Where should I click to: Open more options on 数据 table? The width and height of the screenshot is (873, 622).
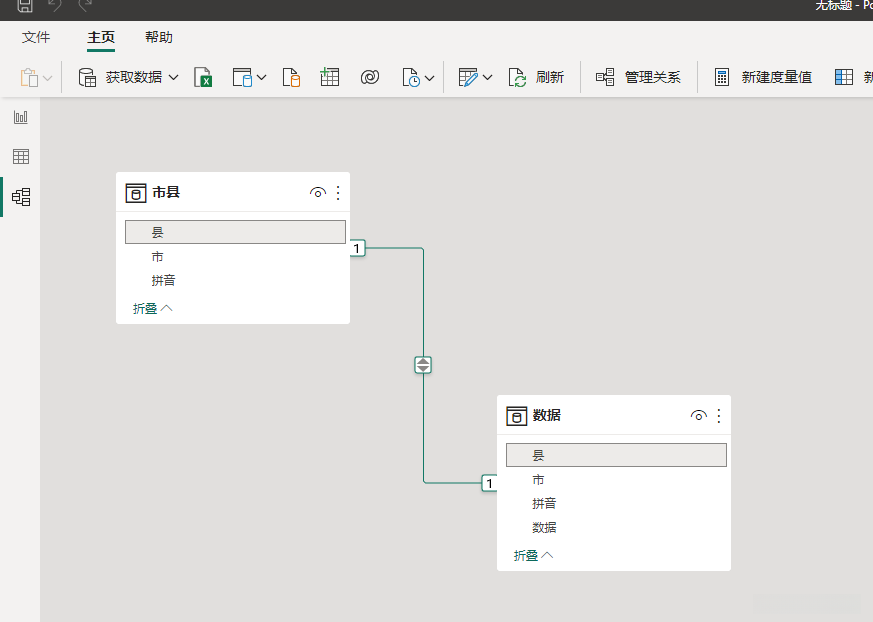click(719, 415)
